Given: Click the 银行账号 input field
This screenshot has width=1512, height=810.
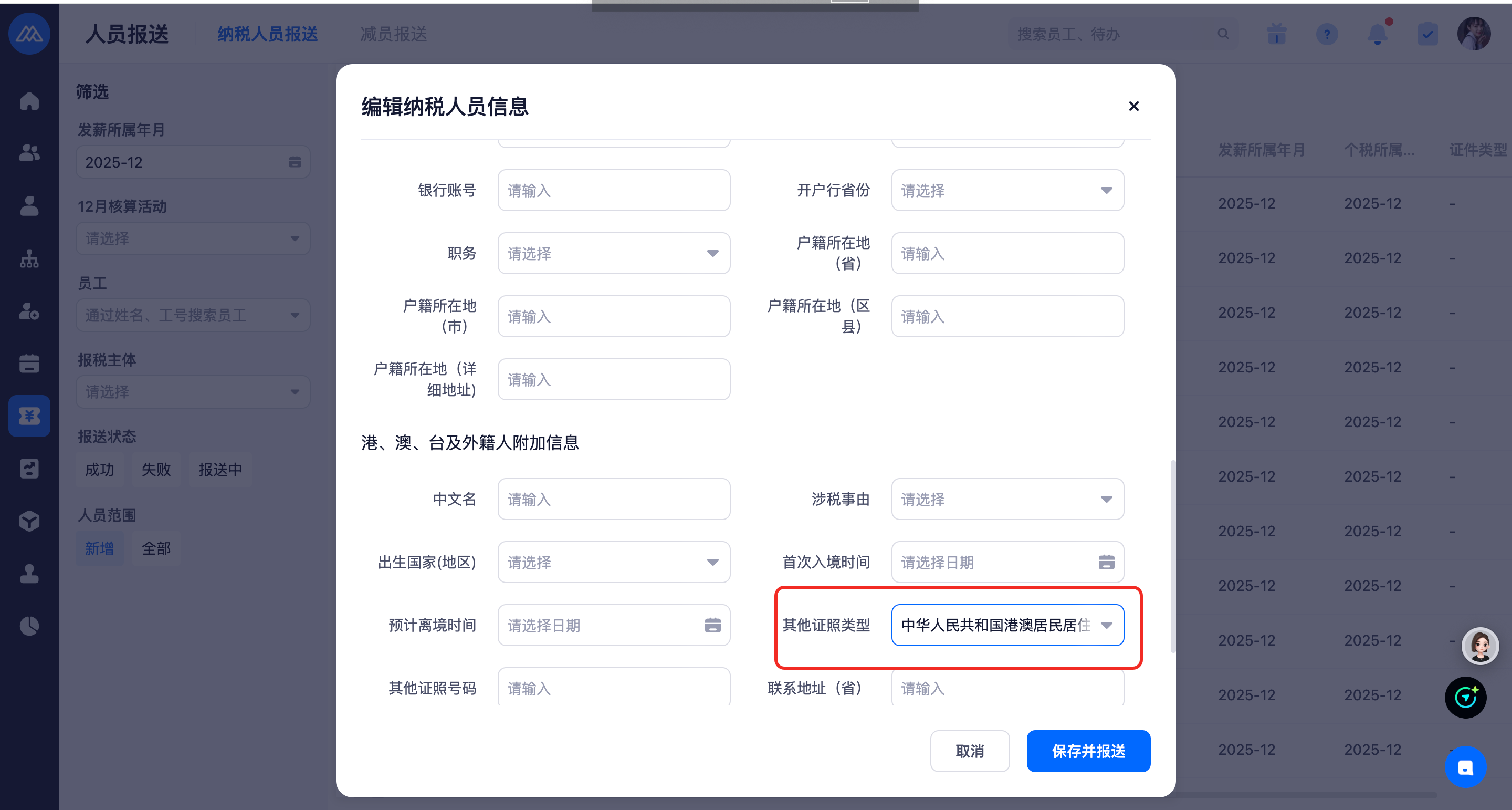Looking at the screenshot, I should tap(613, 190).
